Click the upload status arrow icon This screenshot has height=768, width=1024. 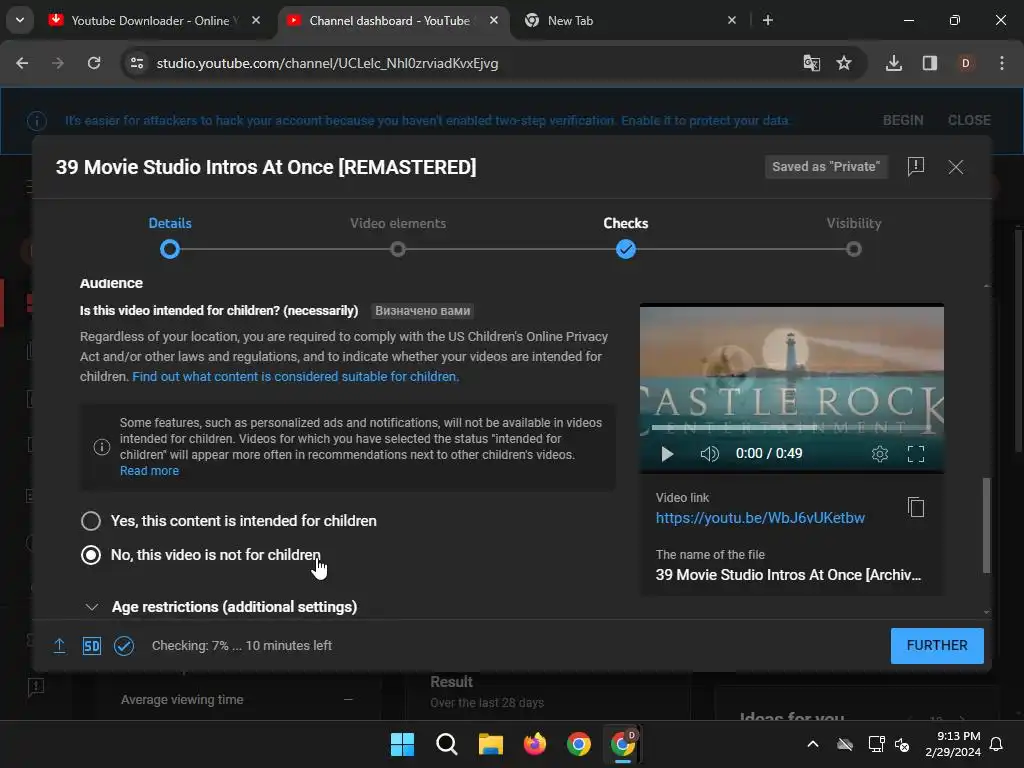coord(59,645)
